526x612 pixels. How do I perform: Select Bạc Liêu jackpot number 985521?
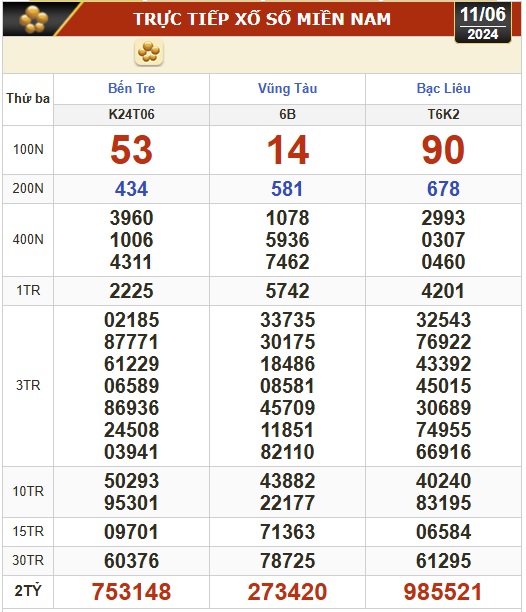443,592
